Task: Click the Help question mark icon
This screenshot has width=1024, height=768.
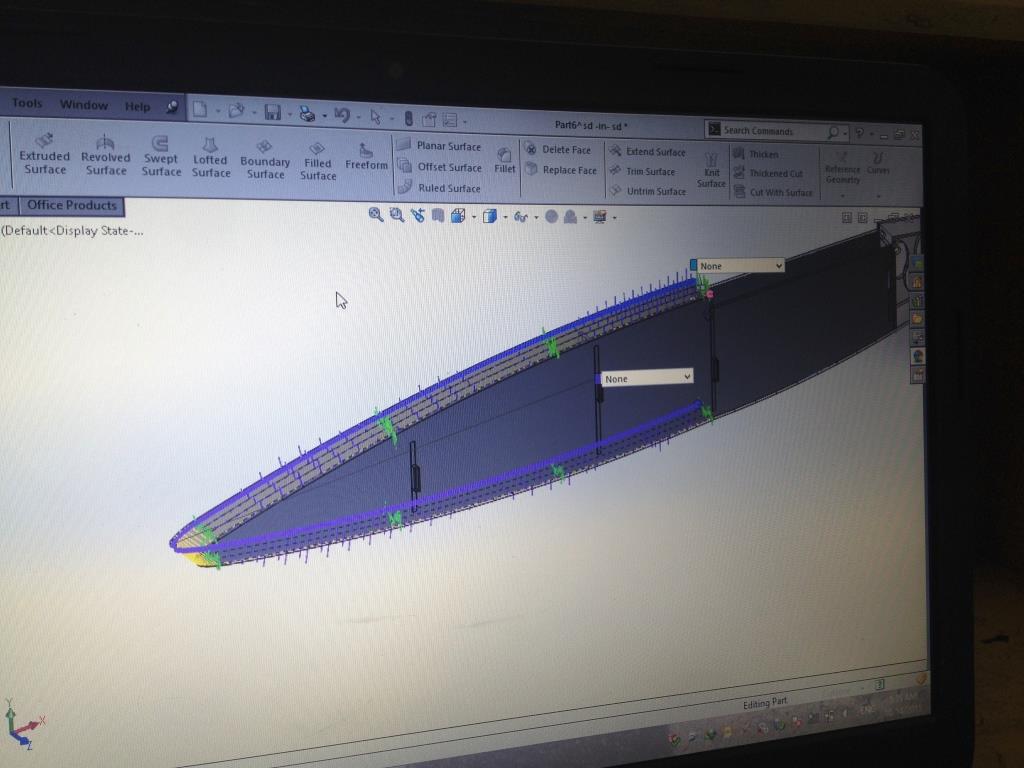Action: pyautogui.click(x=859, y=134)
